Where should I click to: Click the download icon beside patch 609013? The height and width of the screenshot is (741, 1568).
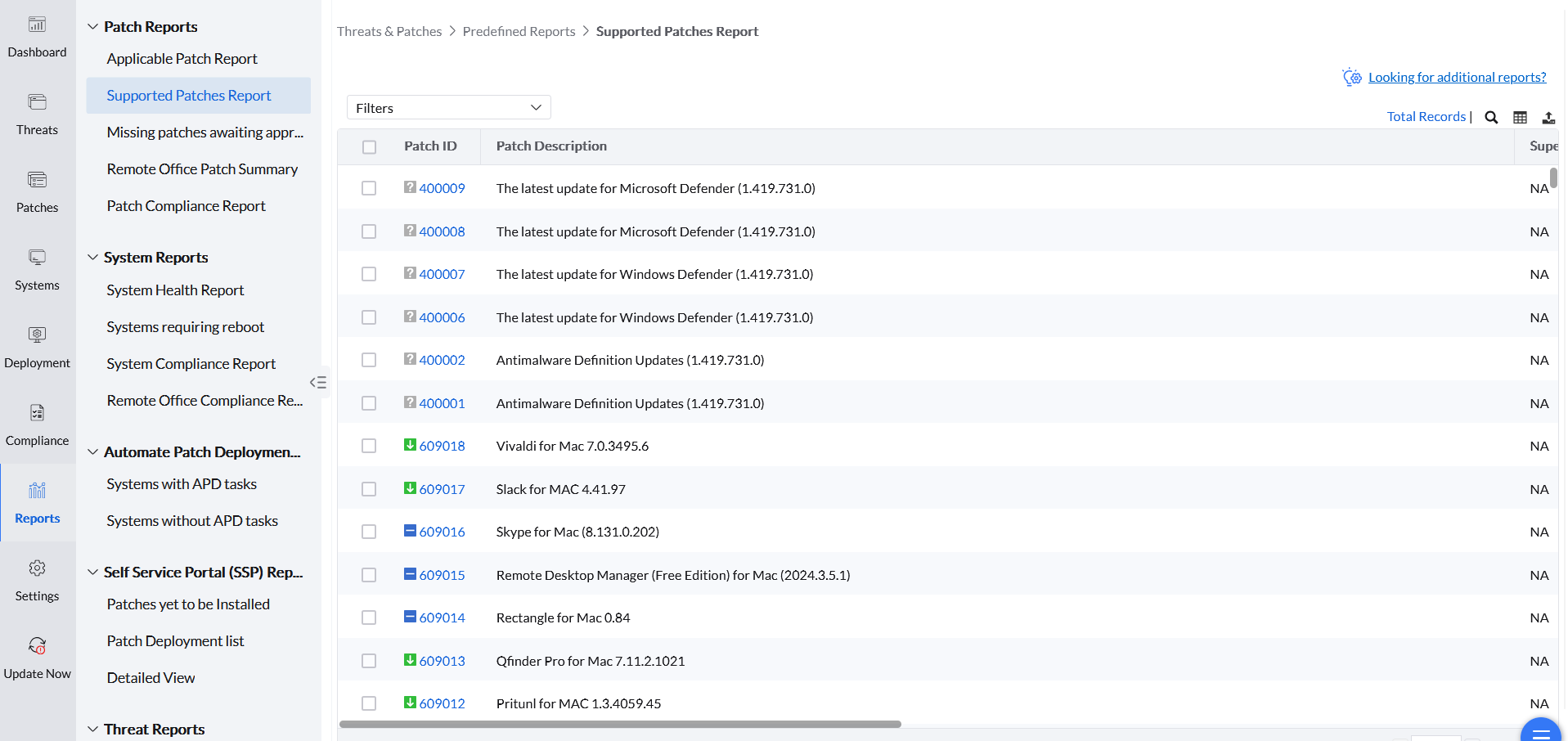tap(410, 660)
